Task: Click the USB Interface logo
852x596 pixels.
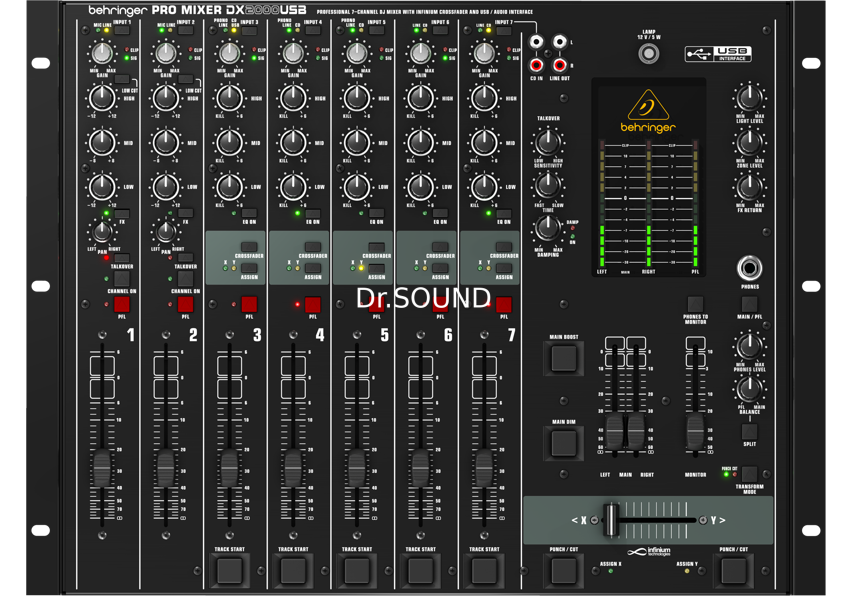Action: click(718, 54)
